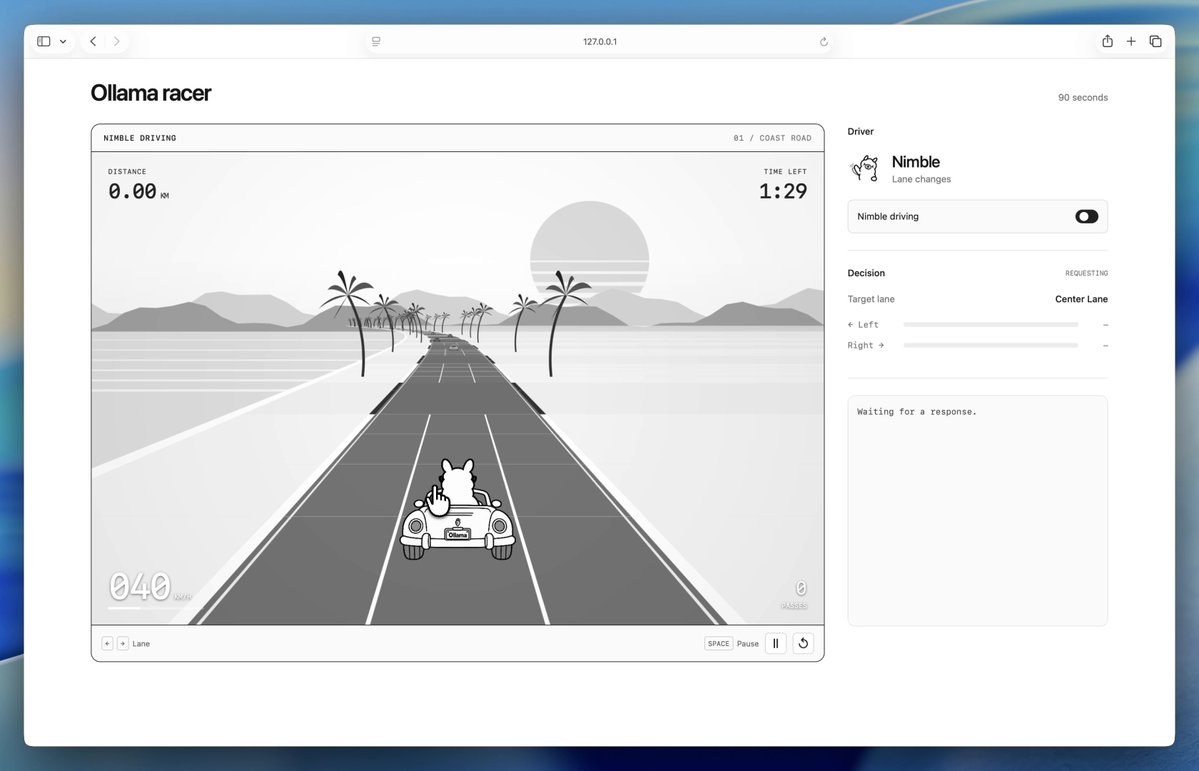Click the Left decision progress bar
The image size is (1199, 771).
[991, 324]
